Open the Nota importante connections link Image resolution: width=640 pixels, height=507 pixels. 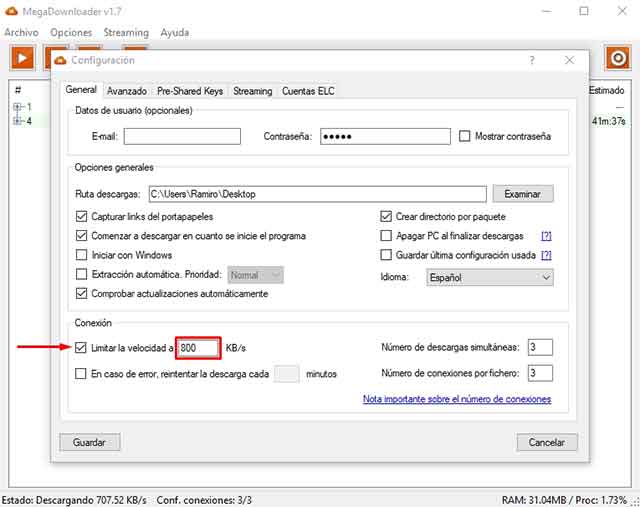[x=456, y=399]
